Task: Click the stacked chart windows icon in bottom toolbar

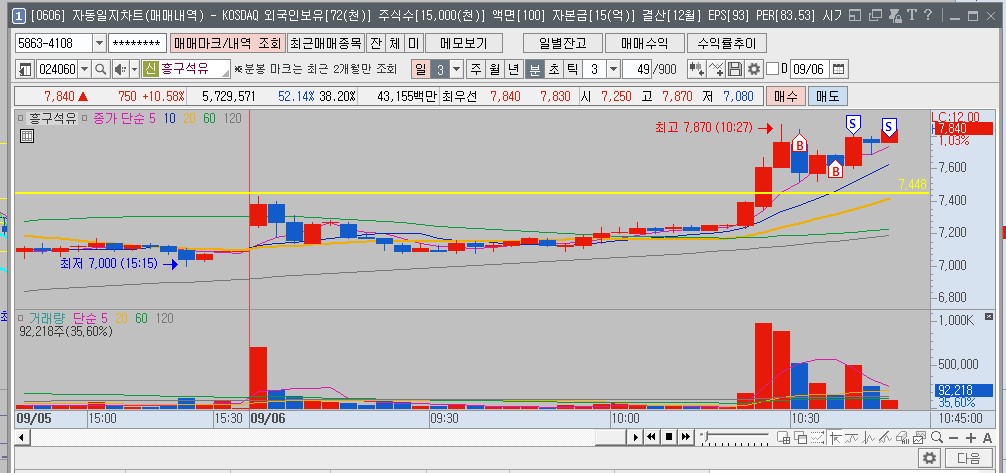Action: pos(919,437)
